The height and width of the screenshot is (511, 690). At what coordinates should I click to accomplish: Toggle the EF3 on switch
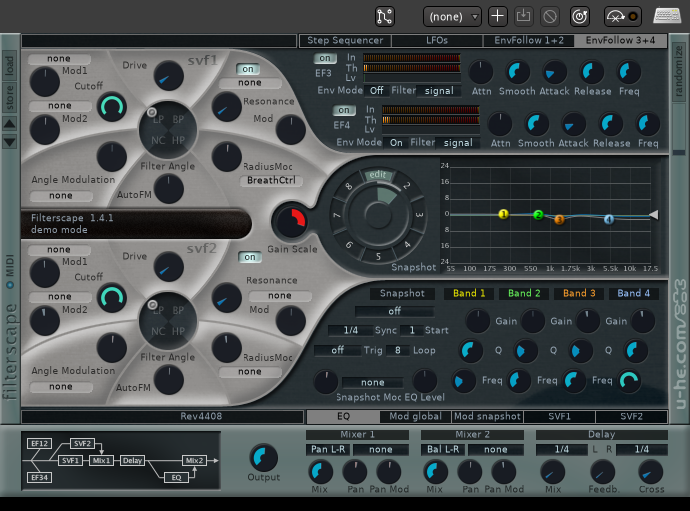tap(326, 58)
